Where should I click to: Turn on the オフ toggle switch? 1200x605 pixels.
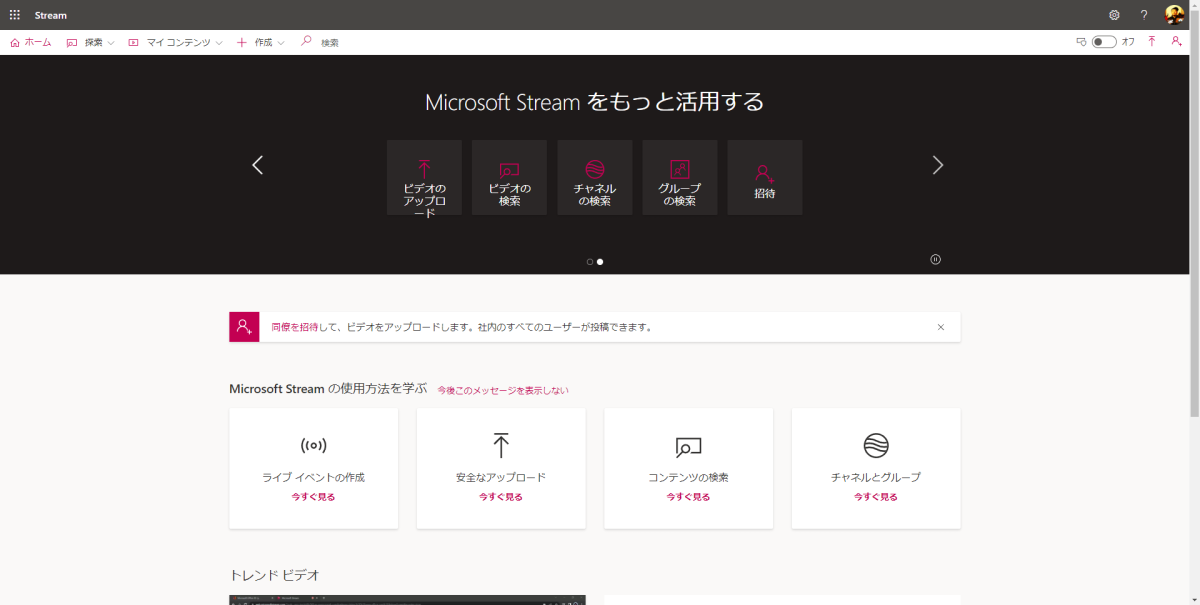click(x=1102, y=41)
